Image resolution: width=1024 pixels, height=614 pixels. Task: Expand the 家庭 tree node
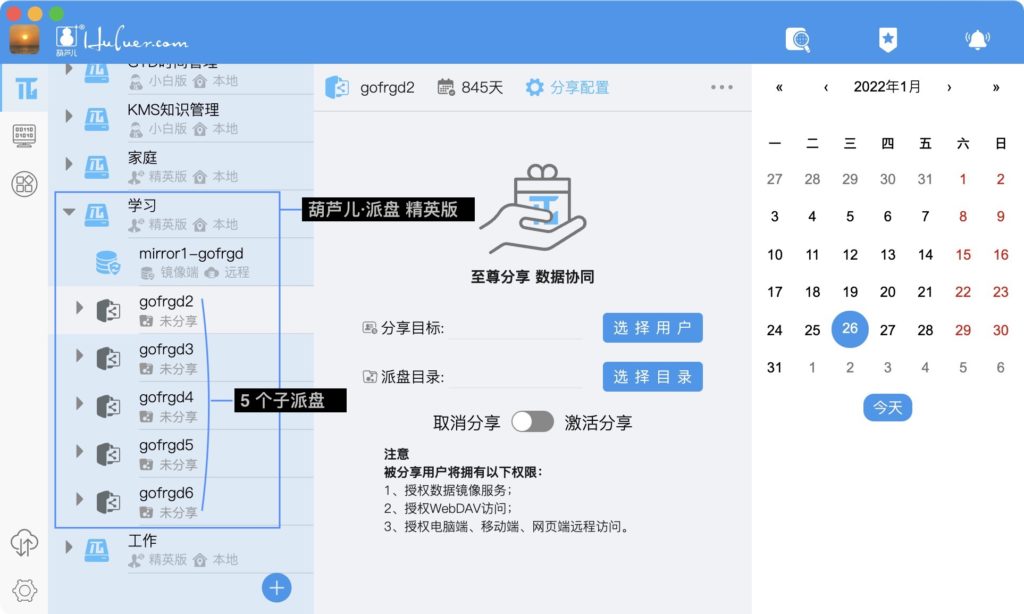click(69, 164)
